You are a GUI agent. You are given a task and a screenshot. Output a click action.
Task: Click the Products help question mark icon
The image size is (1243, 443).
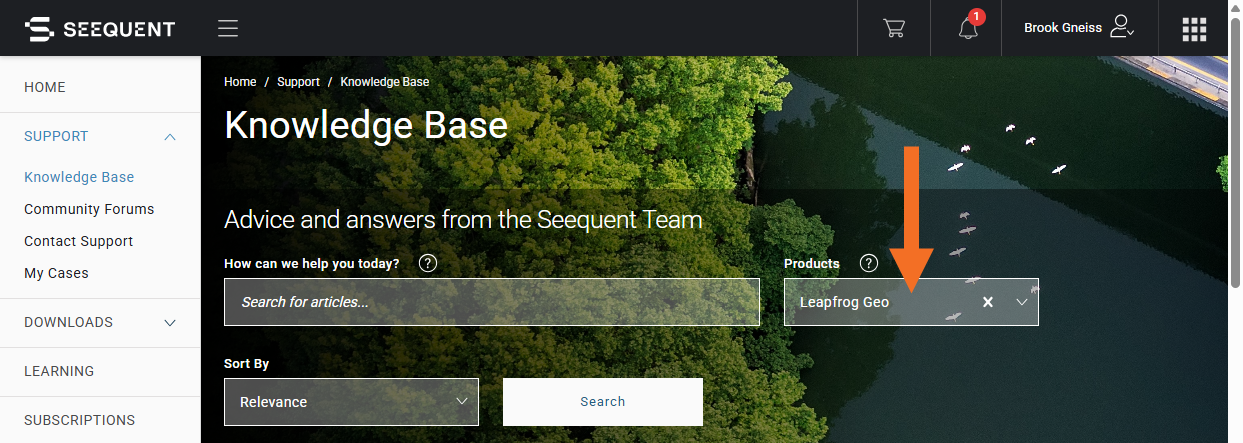click(x=869, y=263)
